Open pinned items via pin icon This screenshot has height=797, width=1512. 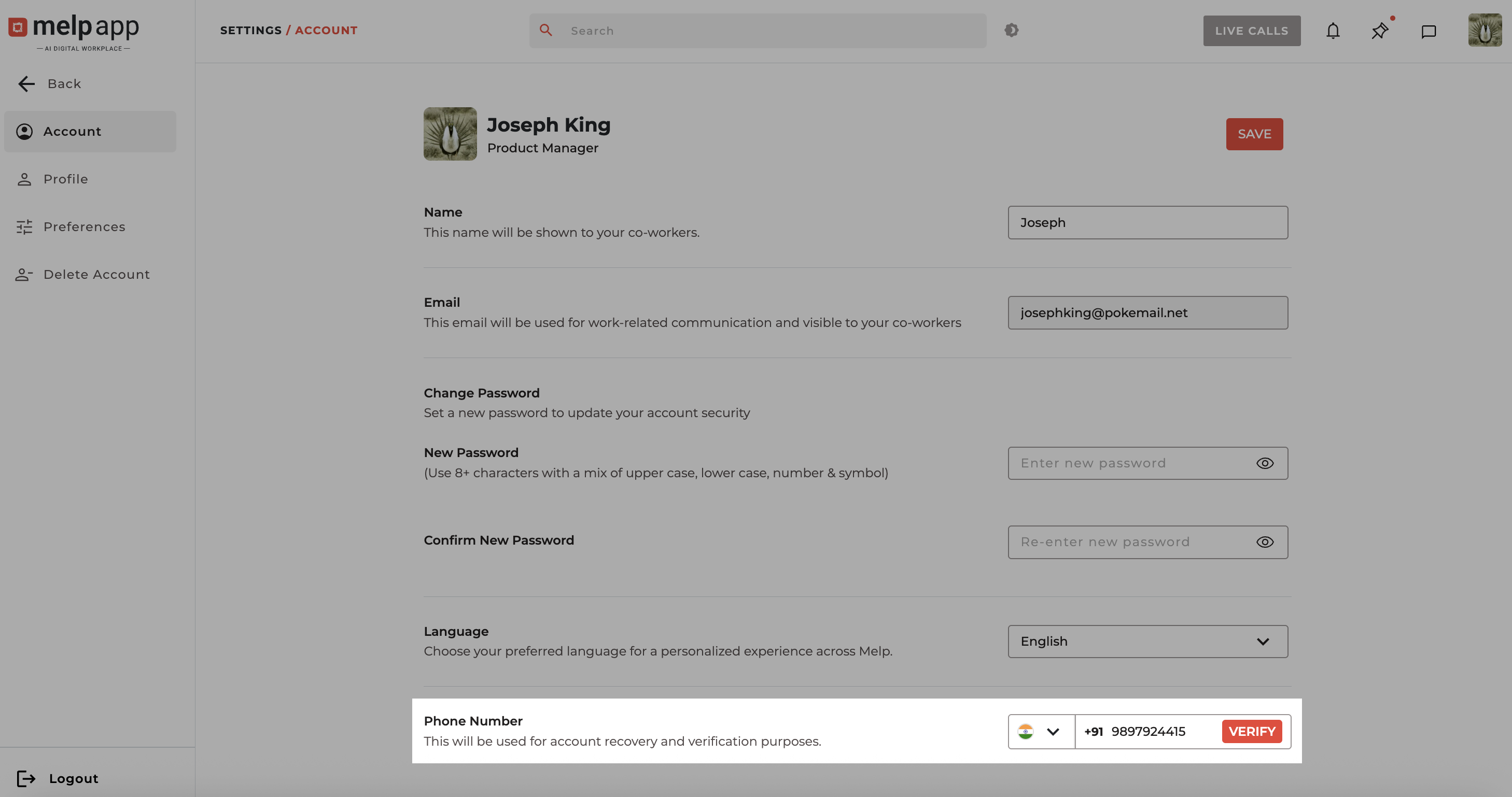point(1379,31)
